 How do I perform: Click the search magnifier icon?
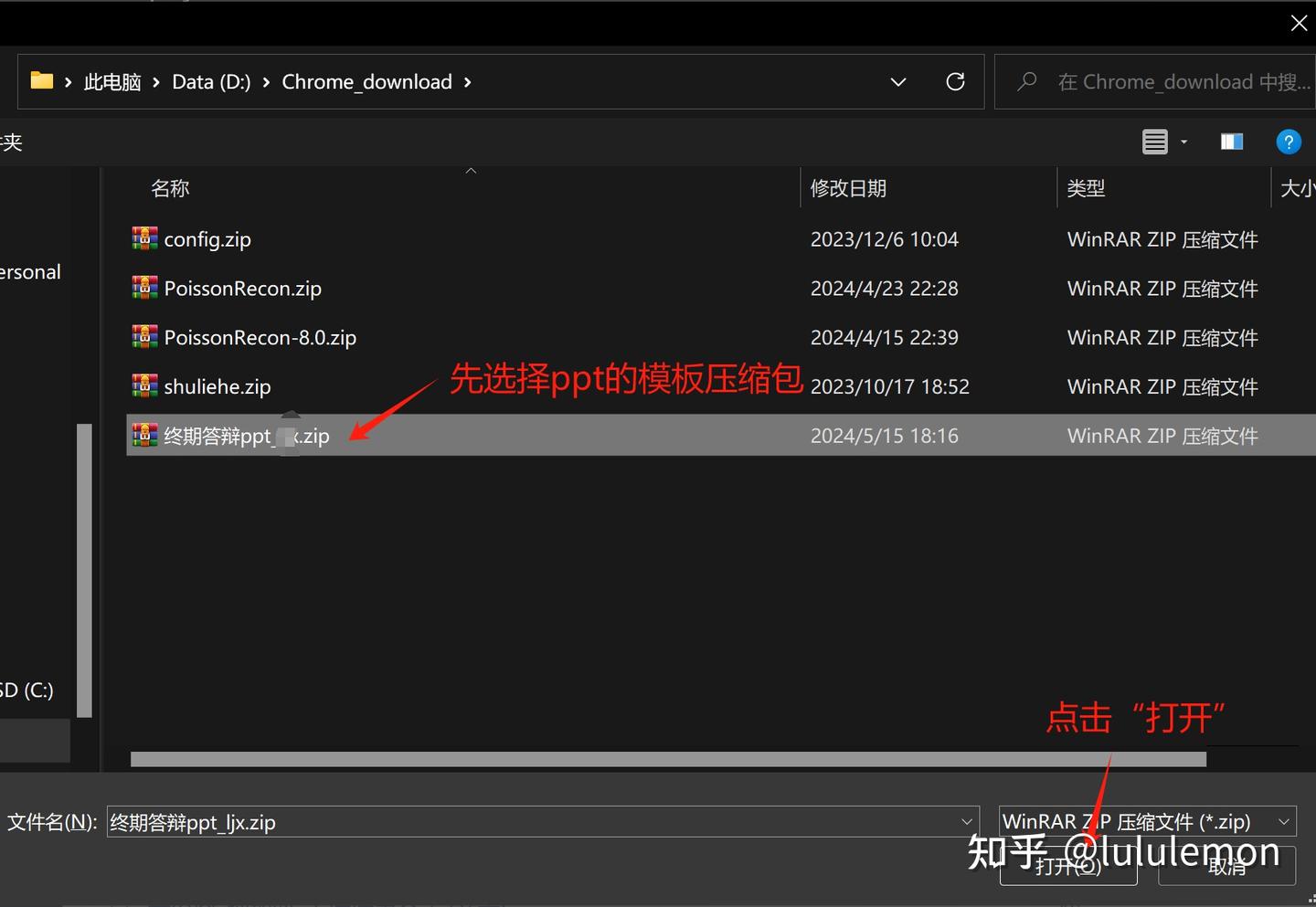[x=1026, y=81]
